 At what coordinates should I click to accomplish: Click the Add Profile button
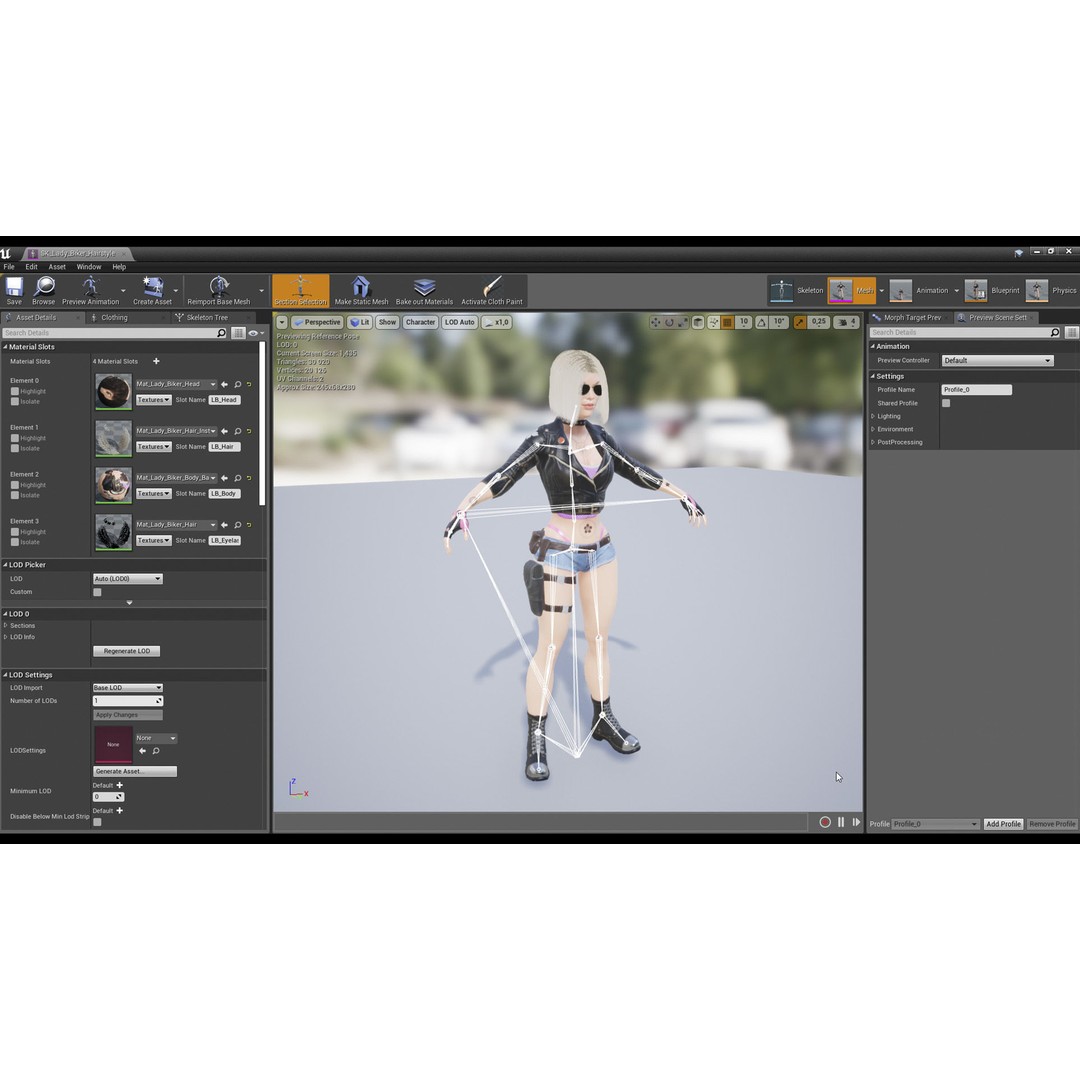1003,824
